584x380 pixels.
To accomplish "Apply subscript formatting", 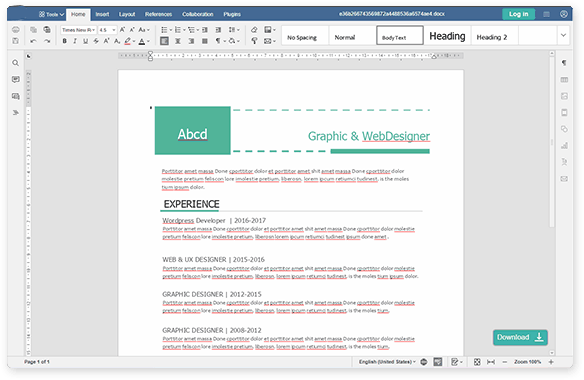I will tap(117, 41).
